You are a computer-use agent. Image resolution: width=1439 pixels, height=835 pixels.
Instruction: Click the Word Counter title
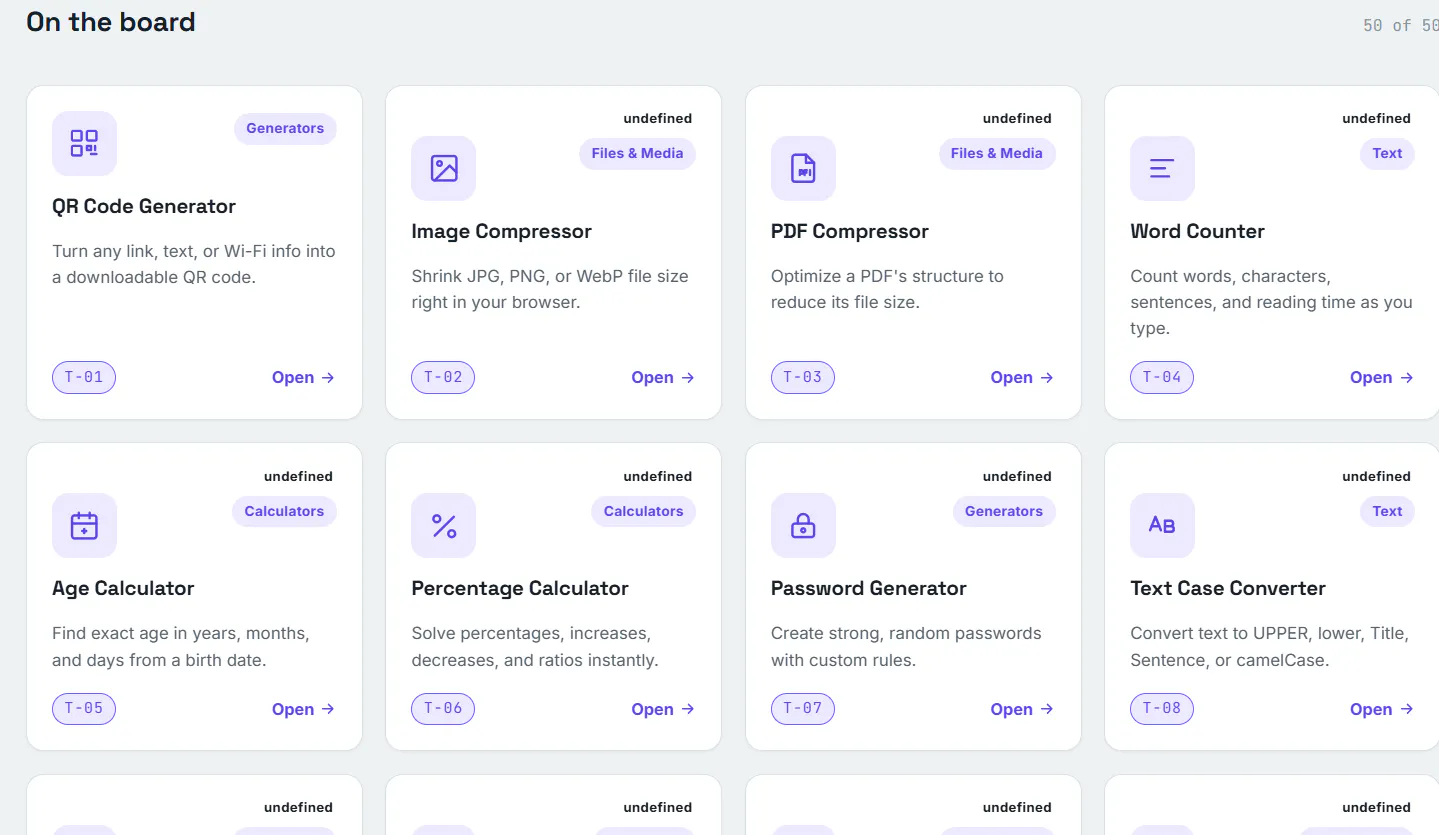(x=1197, y=231)
